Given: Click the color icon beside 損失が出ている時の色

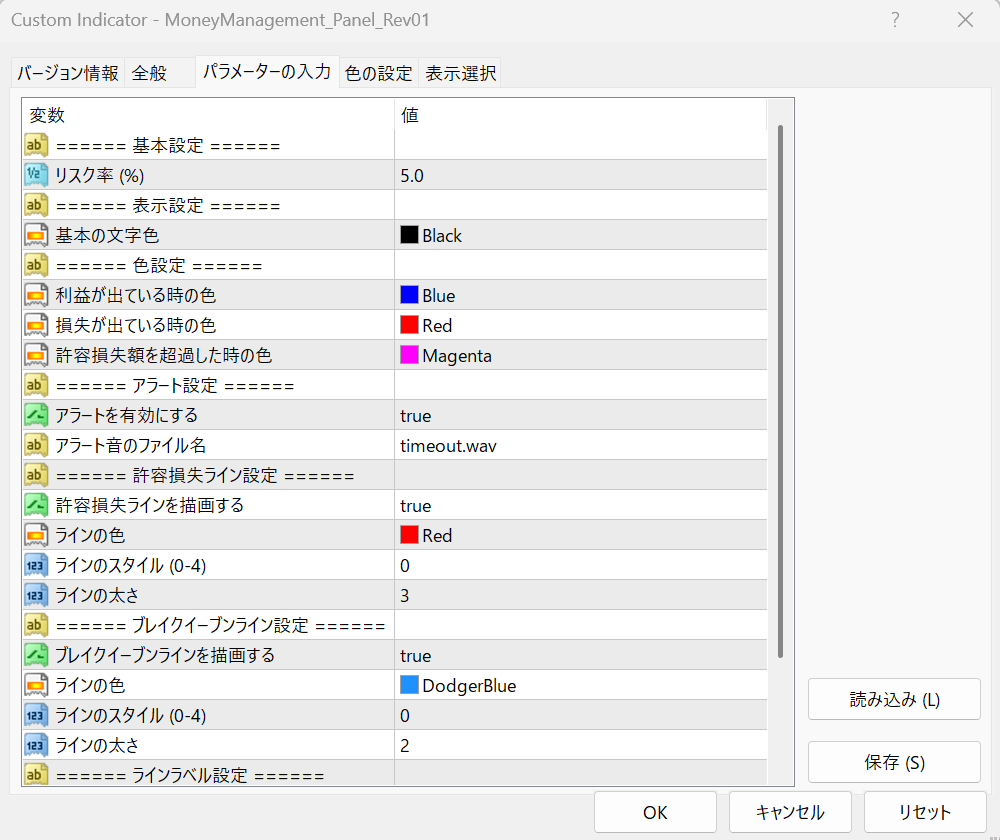Looking at the screenshot, I should pyautogui.click(x=36, y=325).
